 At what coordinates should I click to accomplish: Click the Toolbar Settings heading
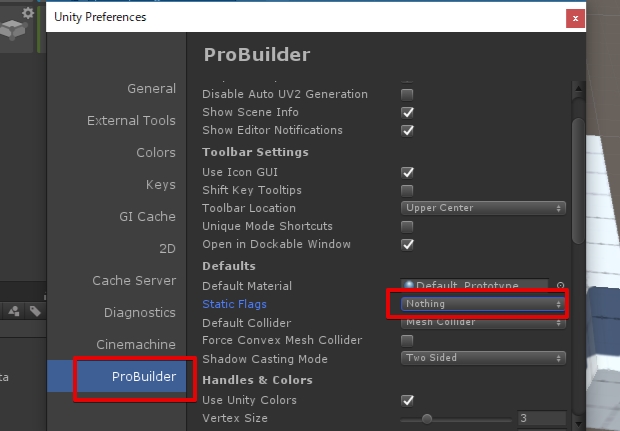click(x=255, y=152)
